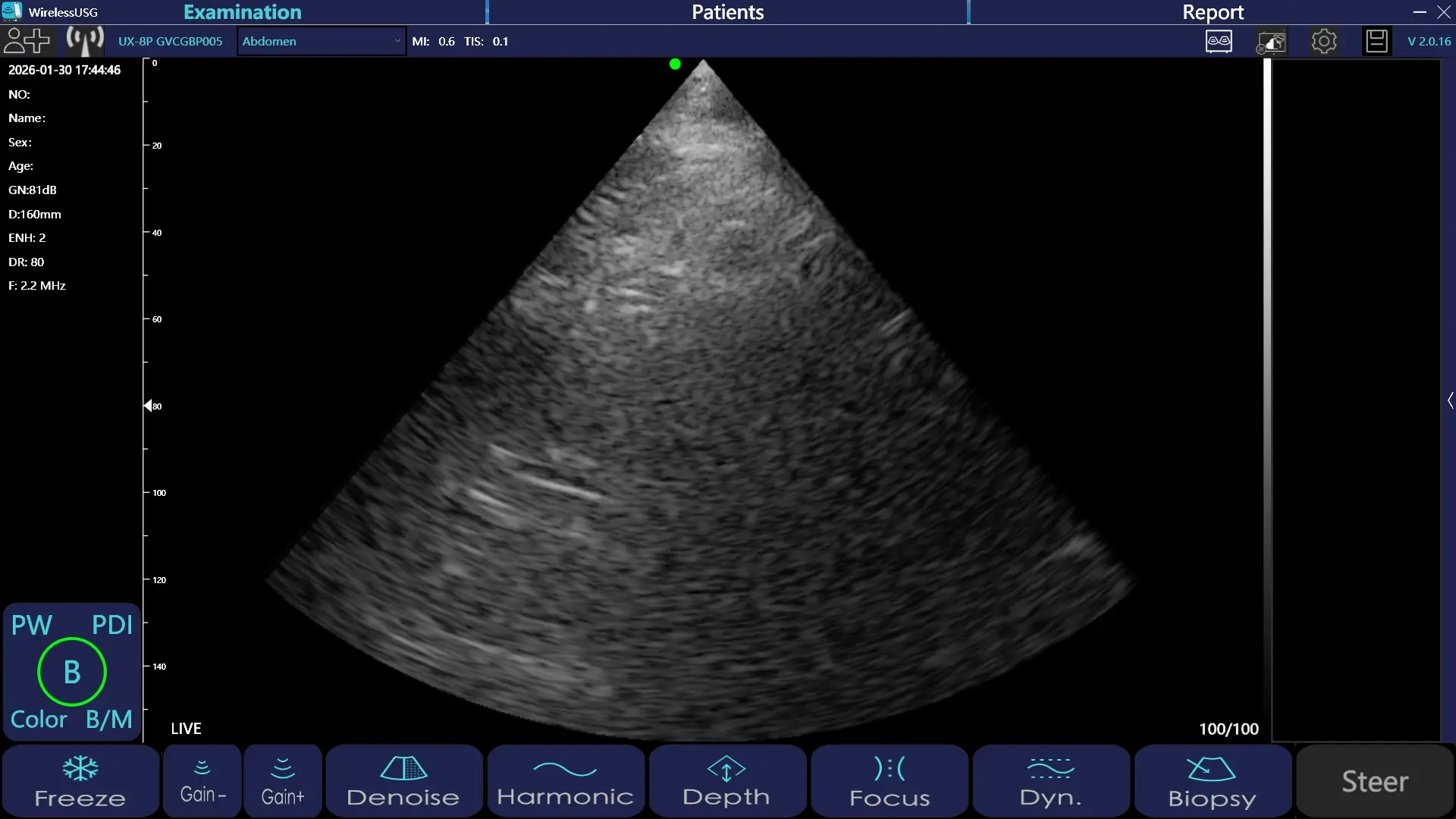This screenshot has height=819, width=1456.
Task: Open dual-image view icon
Action: (1219, 41)
